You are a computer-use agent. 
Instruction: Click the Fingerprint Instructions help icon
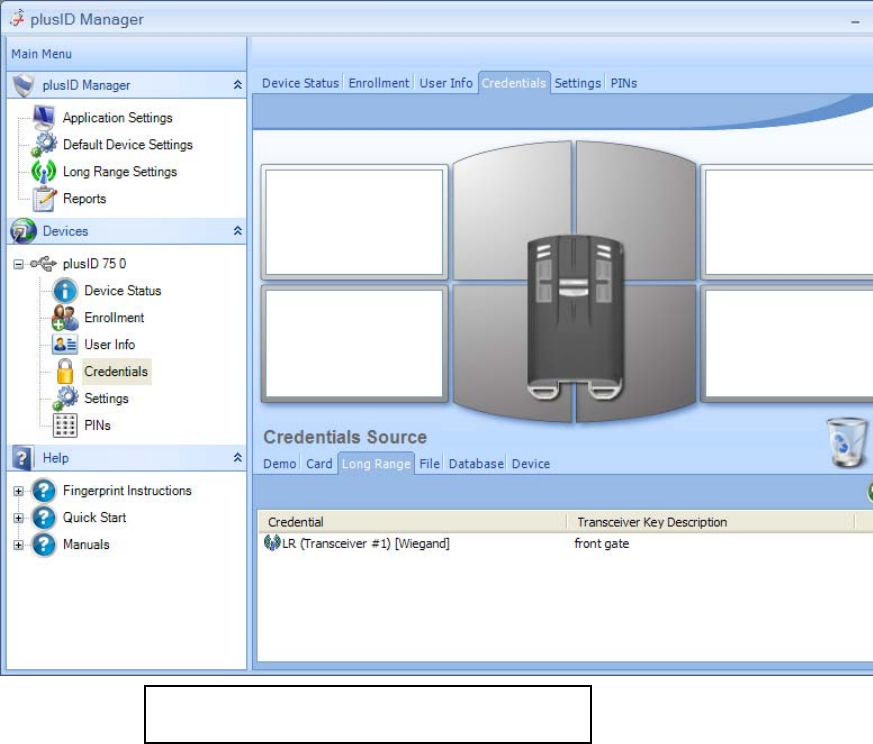[x=43, y=491]
